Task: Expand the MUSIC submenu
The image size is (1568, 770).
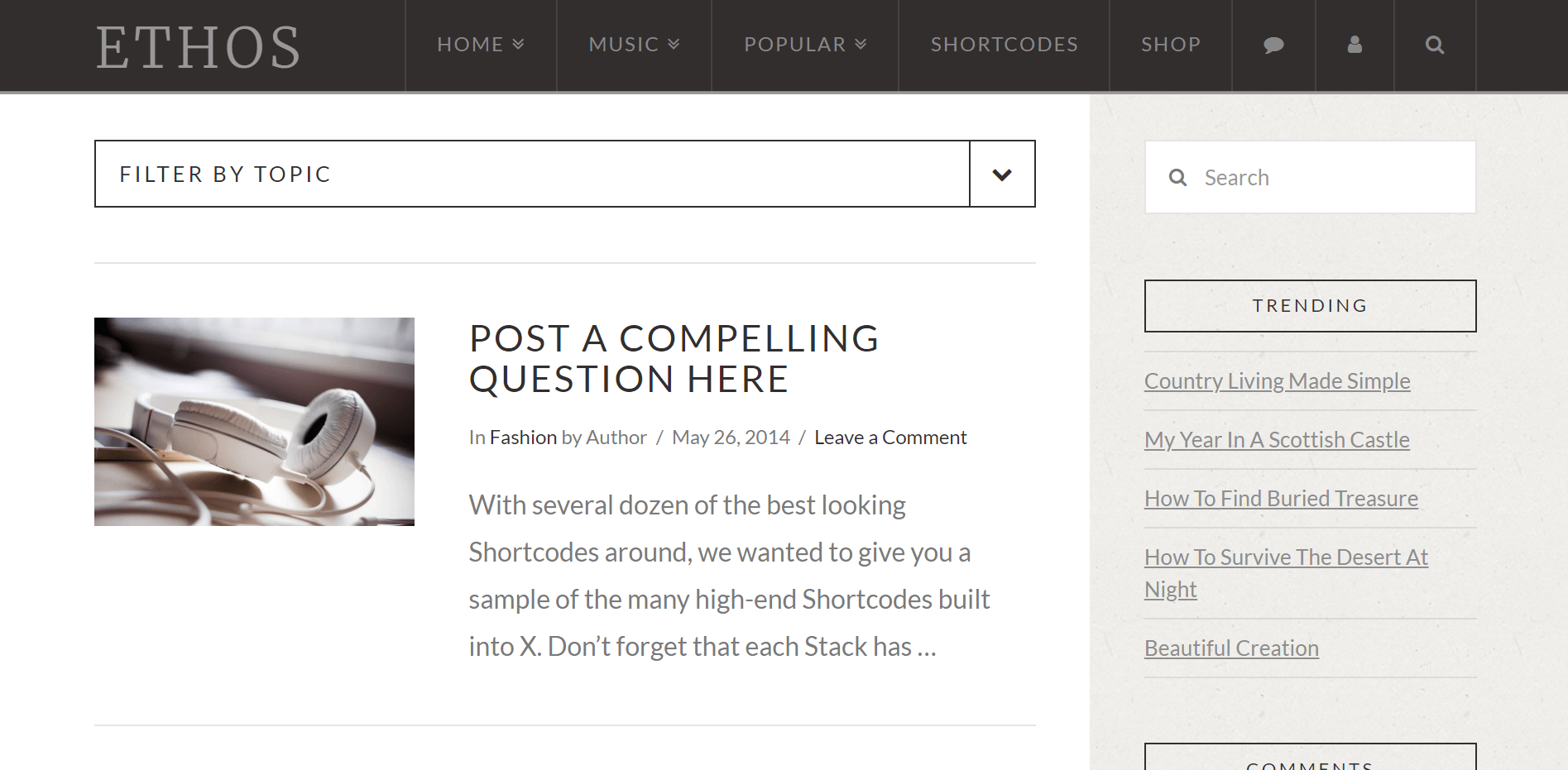Action: pyautogui.click(x=633, y=45)
